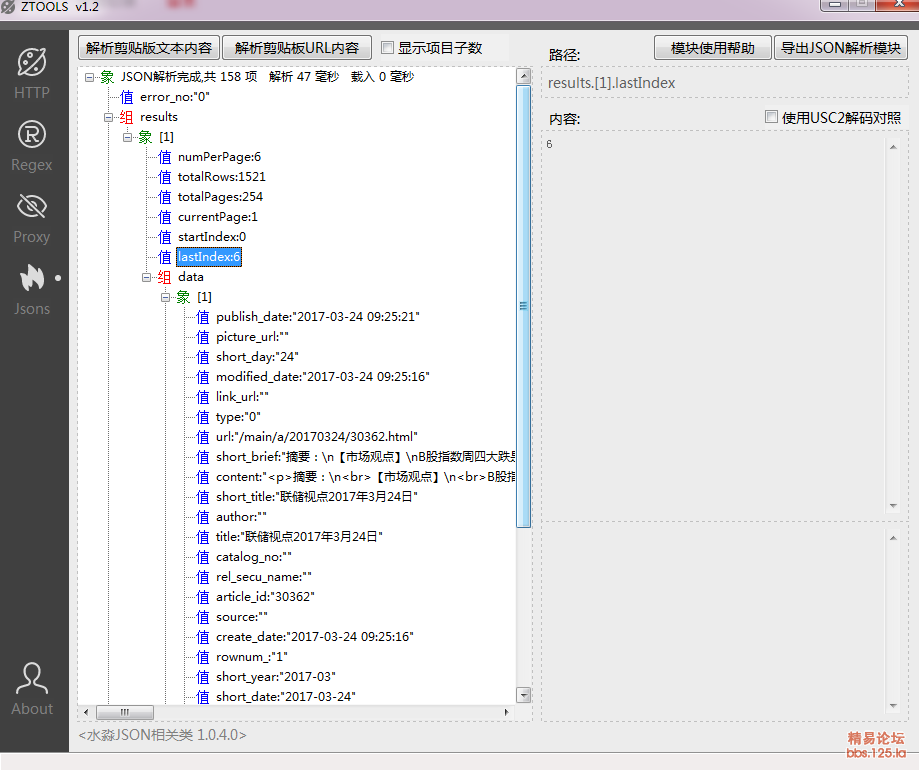Select the create_date tree row
This screenshot has height=770, width=919.
(315, 636)
